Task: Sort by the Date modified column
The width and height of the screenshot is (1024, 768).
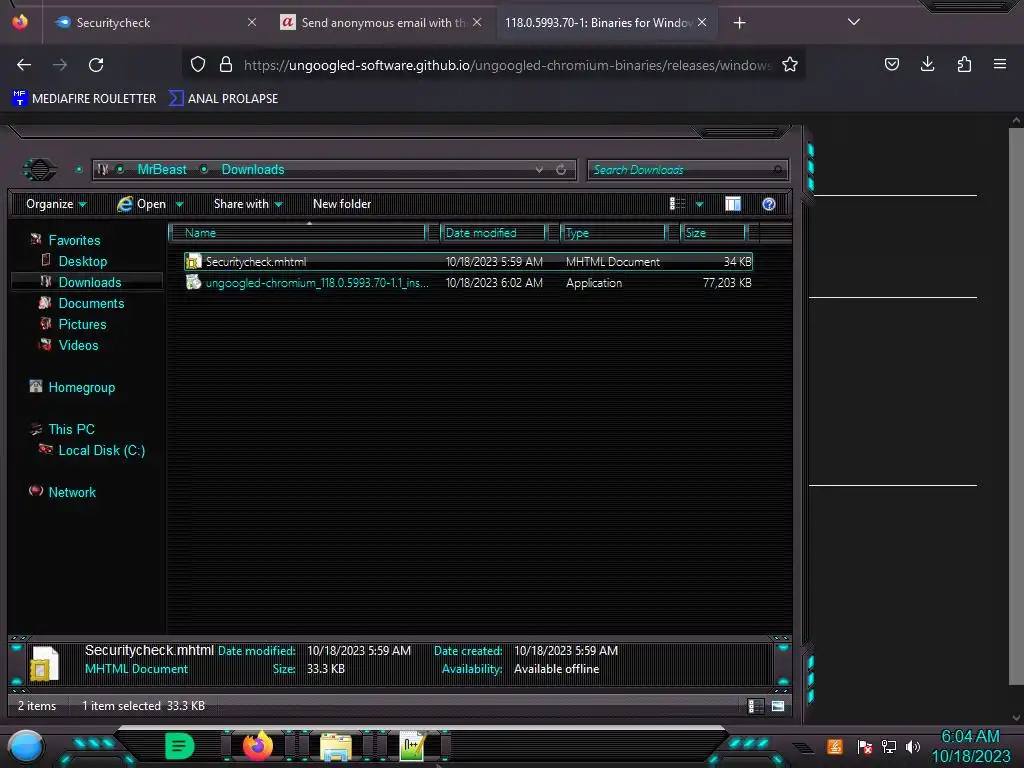Action: [492, 233]
